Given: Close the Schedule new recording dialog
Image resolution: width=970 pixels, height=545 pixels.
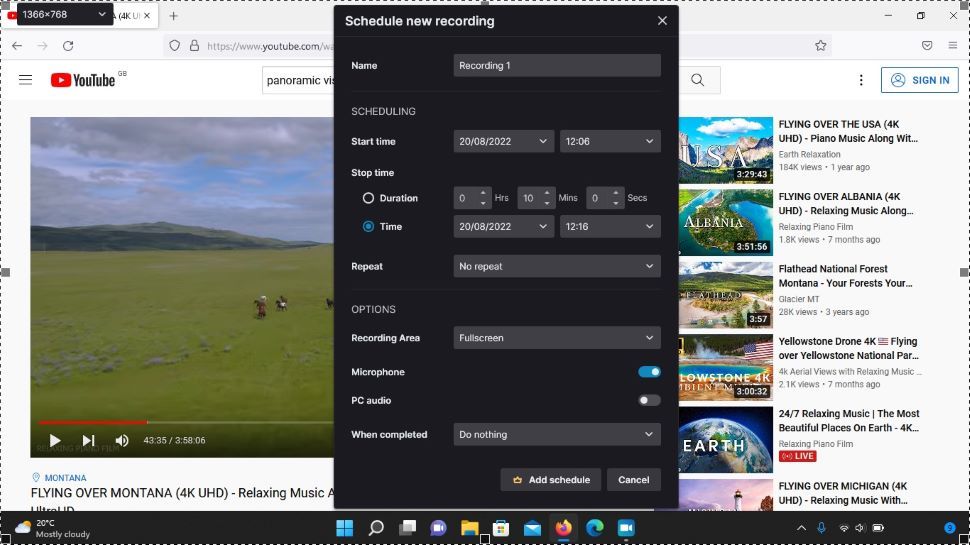Looking at the screenshot, I should coord(662,21).
